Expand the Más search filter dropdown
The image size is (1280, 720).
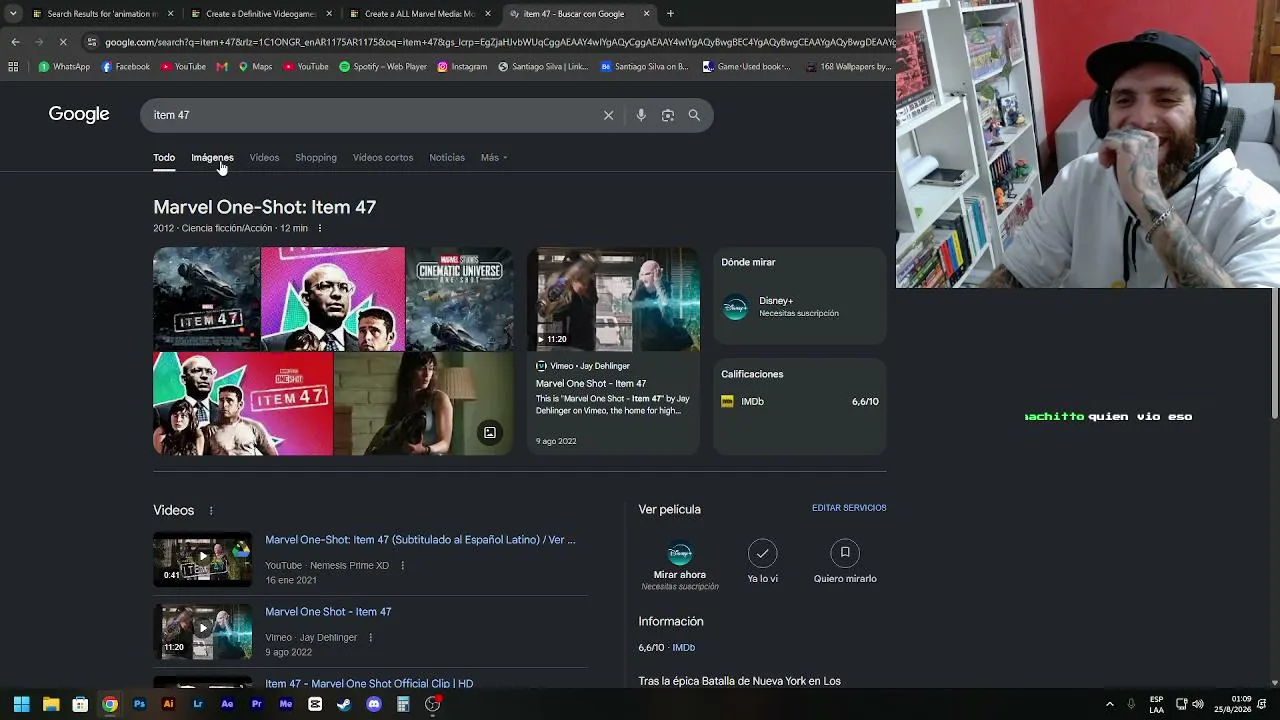(x=494, y=157)
